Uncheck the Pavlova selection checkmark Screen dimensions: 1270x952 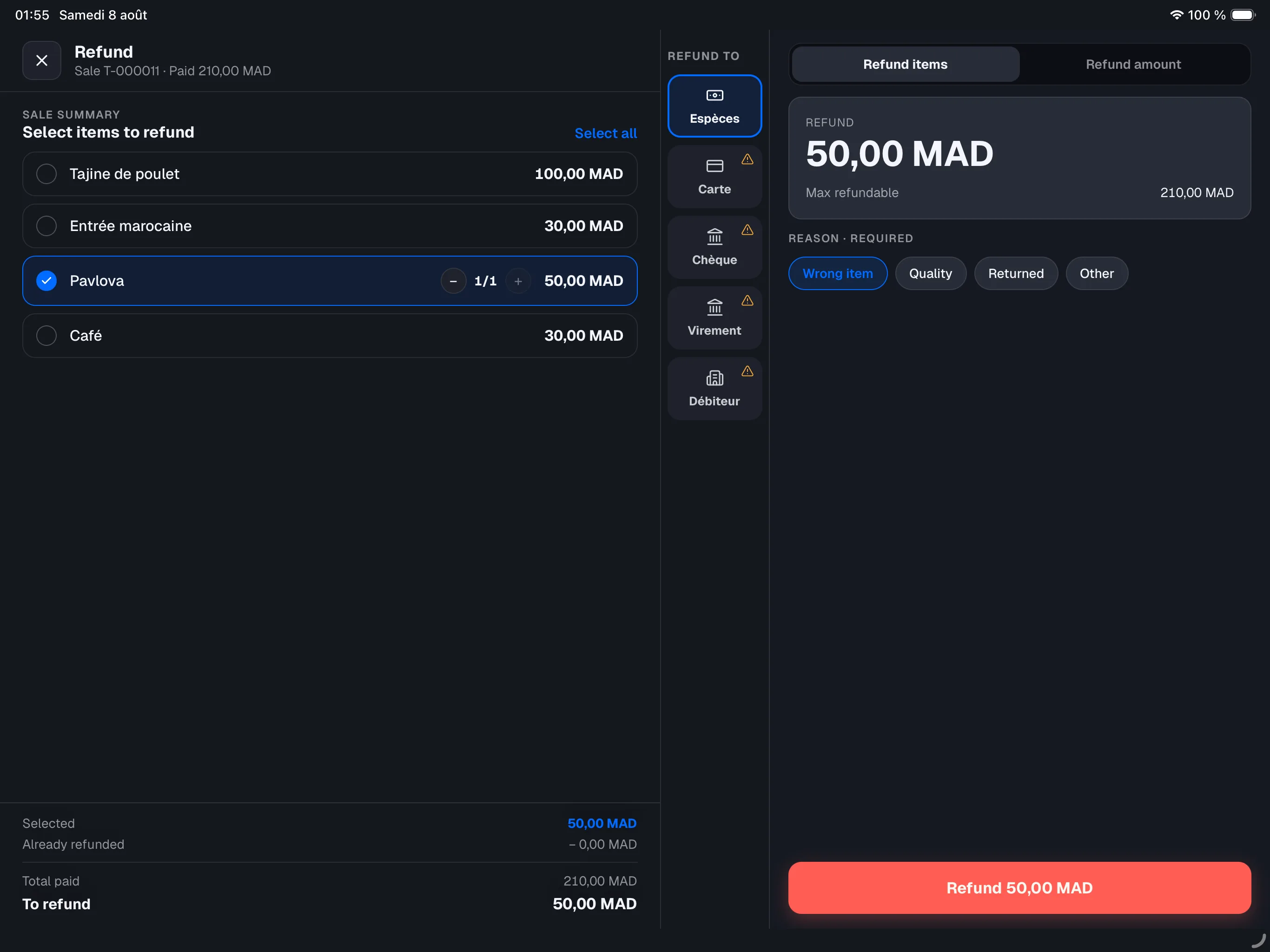coord(46,281)
